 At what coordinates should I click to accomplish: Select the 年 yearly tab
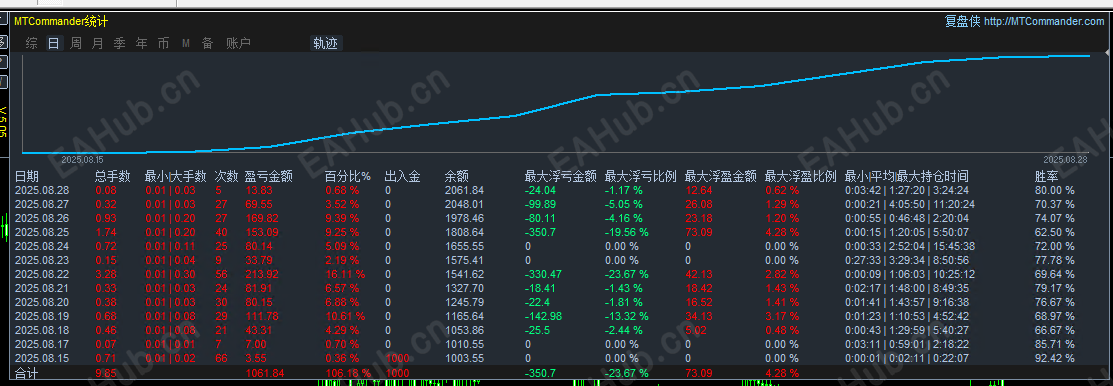click(x=141, y=43)
